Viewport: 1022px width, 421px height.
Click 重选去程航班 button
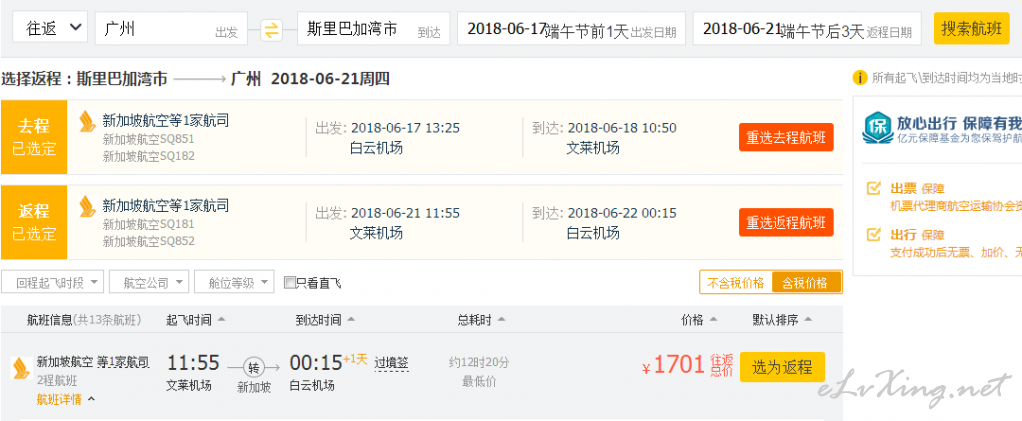point(786,138)
